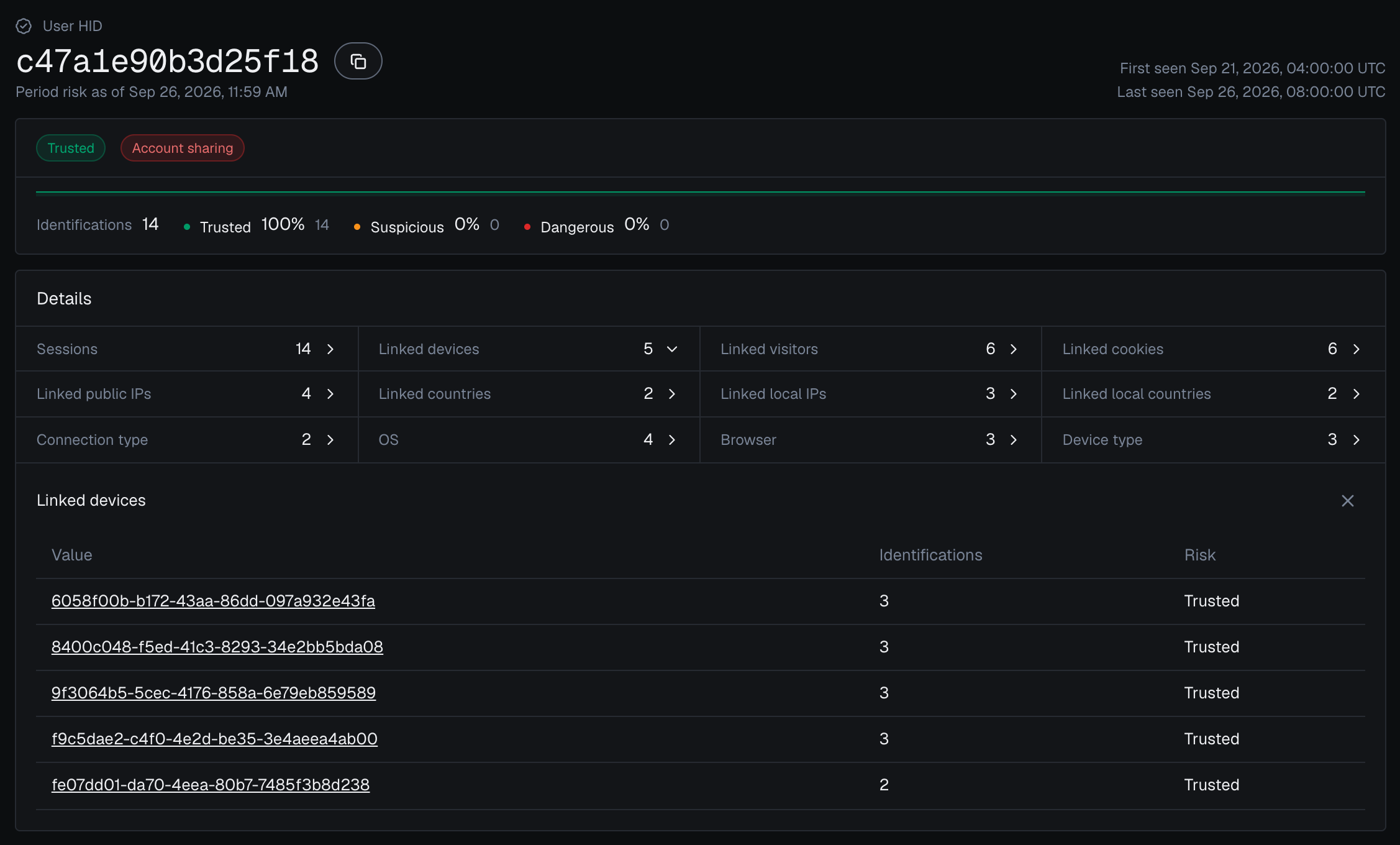The image size is (1400, 845).
Task: Open device 6058f00b-b172-43aa-86dd-097a932e43fa
Action: [x=213, y=601]
